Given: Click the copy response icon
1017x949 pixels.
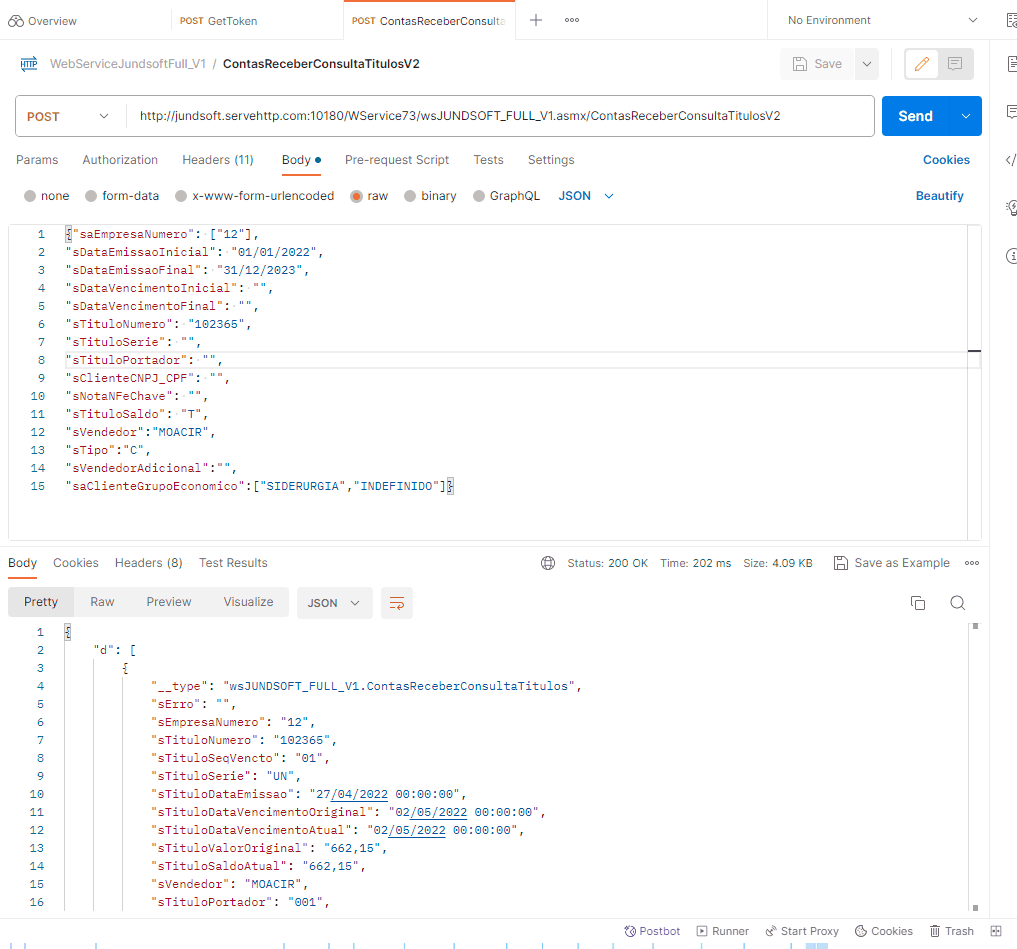Looking at the screenshot, I should click(917, 603).
